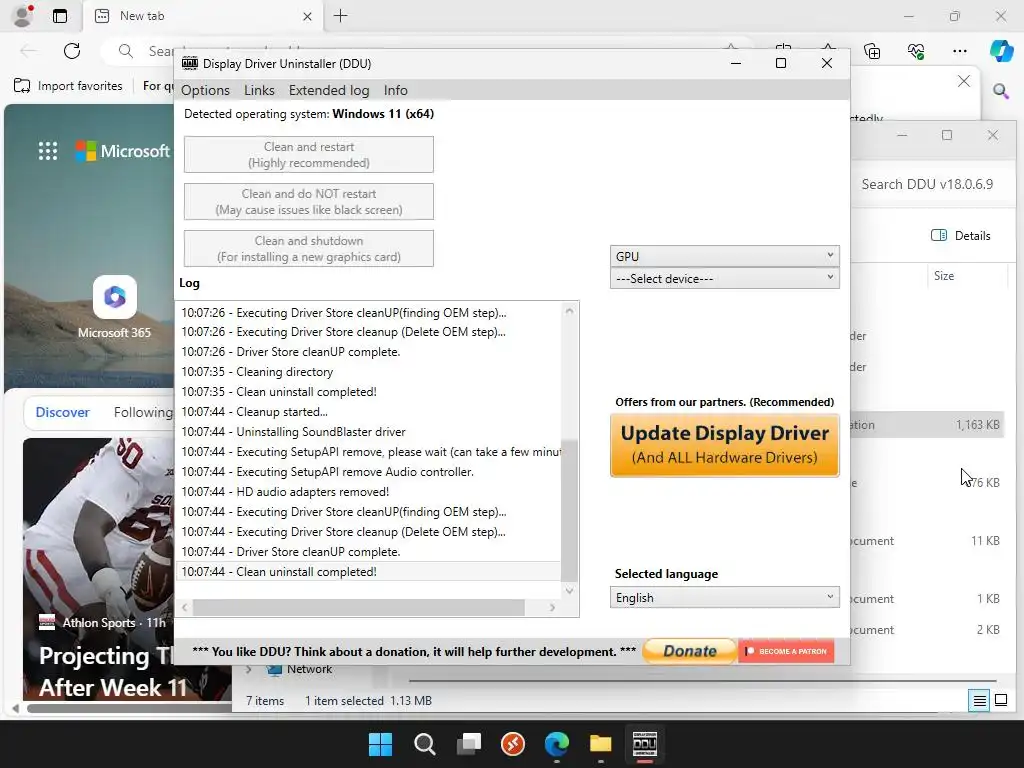Click Clean and do NOT restart button

click(308, 202)
